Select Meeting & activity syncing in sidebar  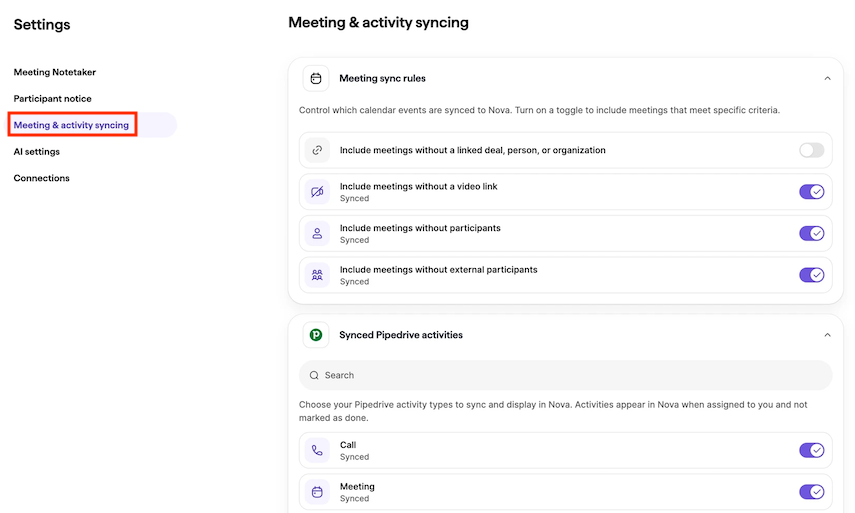[x=71, y=125]
